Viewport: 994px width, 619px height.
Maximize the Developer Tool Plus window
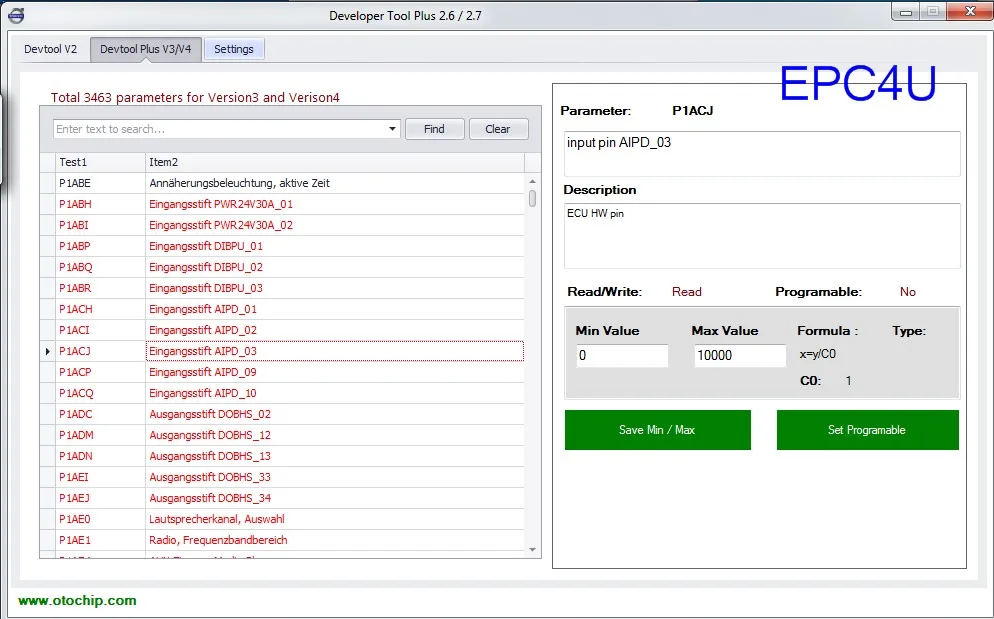pos(933,12)
